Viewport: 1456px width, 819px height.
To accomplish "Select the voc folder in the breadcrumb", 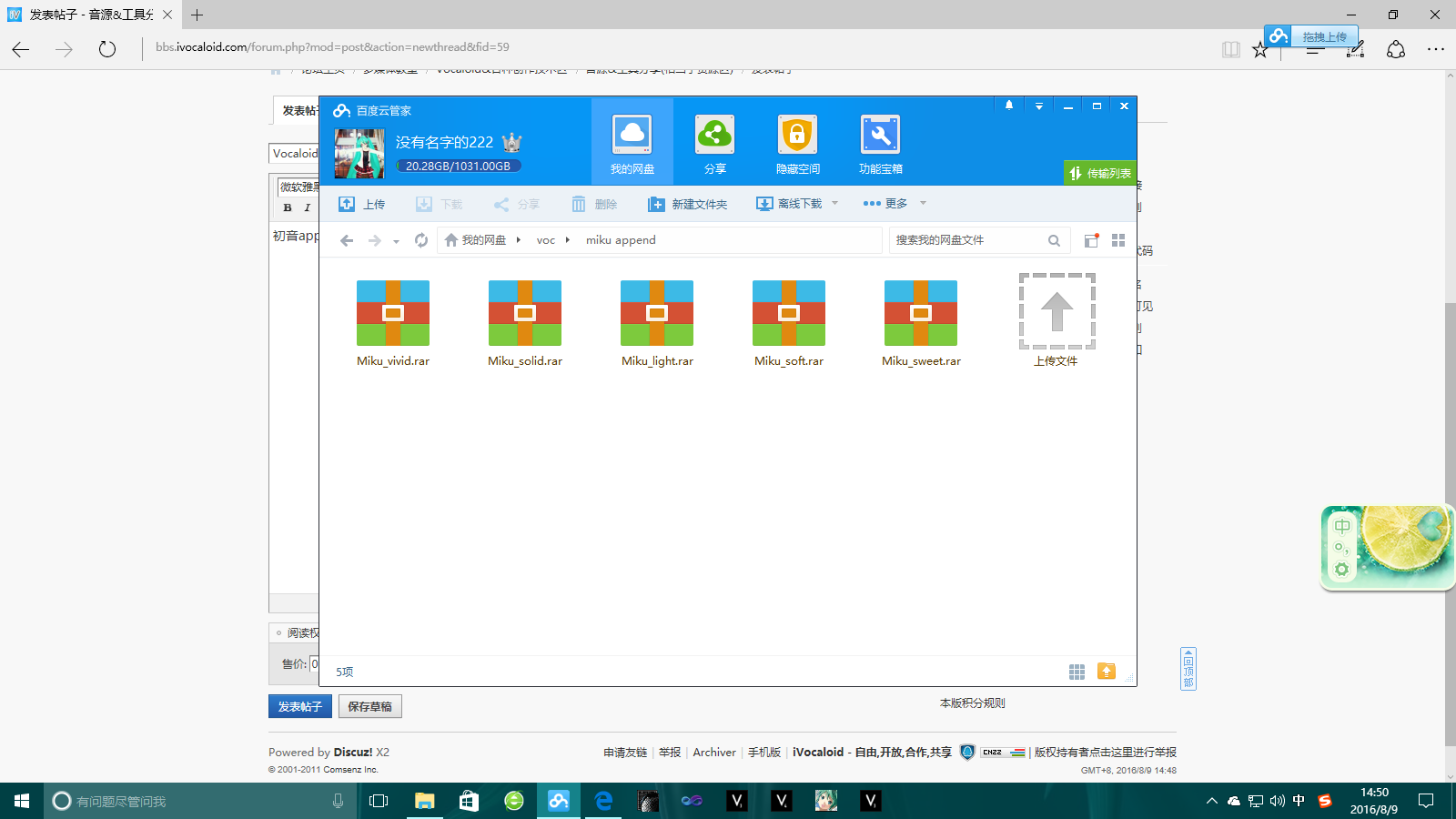I will coord(546,240).
